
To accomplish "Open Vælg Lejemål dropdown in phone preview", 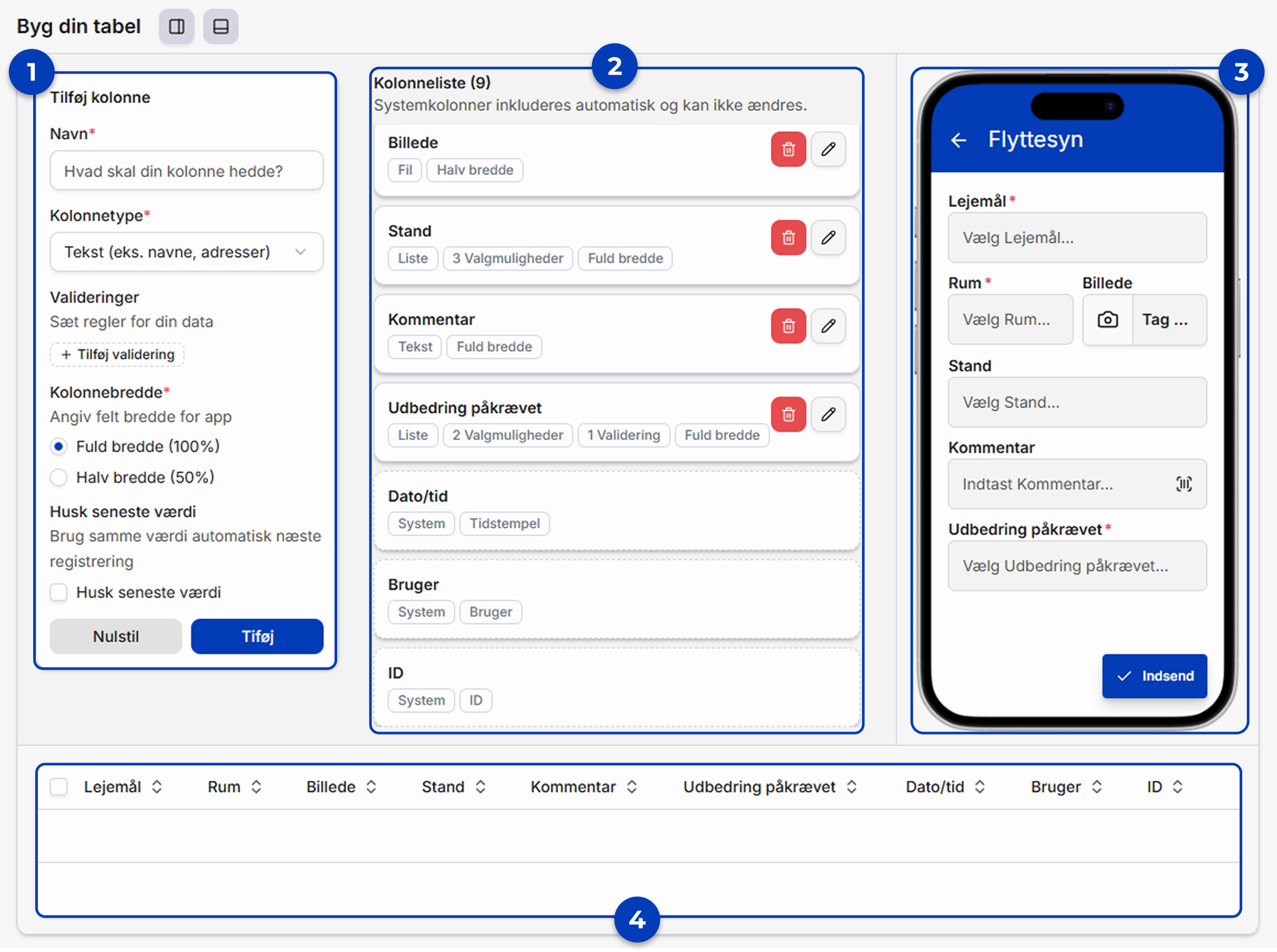I will (1077, 238).
